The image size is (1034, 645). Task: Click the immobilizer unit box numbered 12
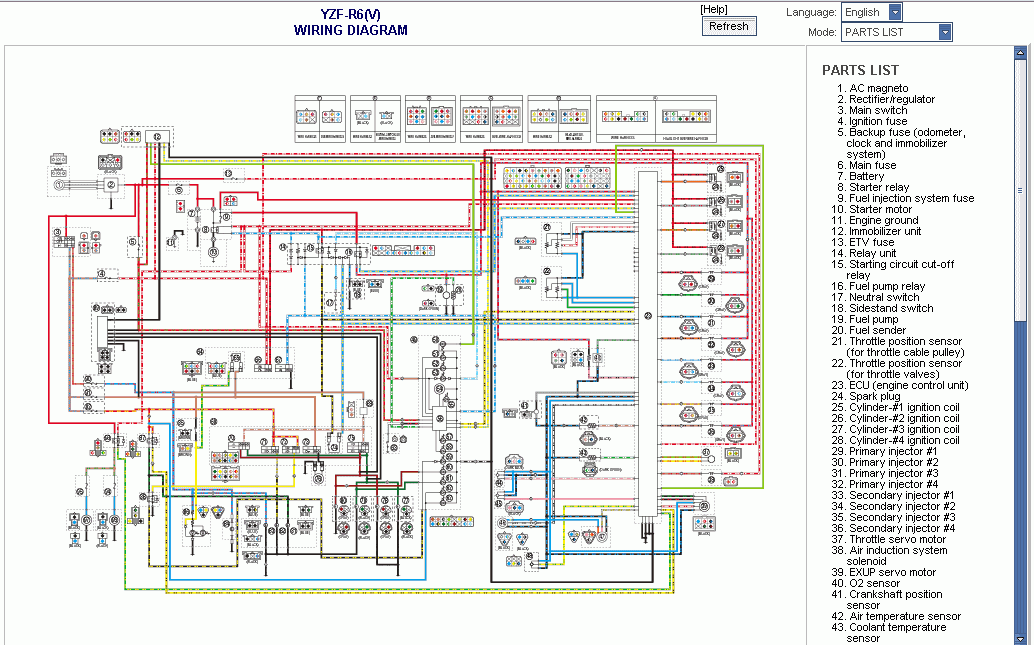point(156,136)
